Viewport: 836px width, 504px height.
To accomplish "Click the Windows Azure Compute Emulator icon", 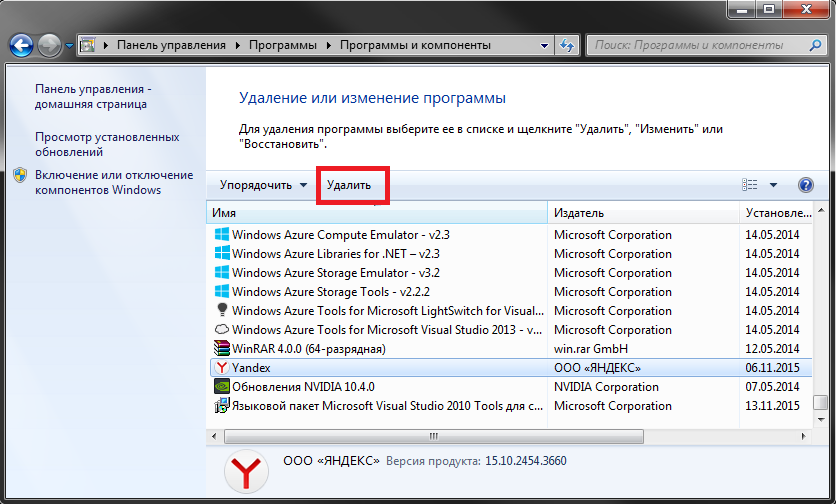I will point(221,235).
